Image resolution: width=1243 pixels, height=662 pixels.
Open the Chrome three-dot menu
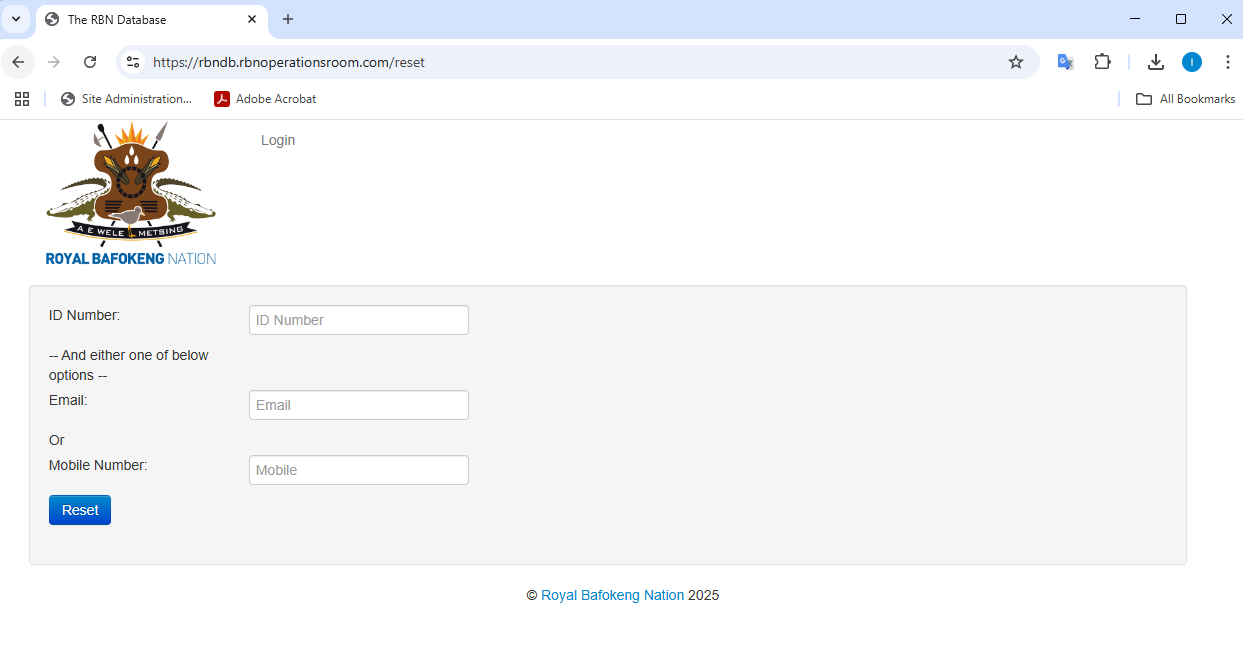(x=1227, y=62)
